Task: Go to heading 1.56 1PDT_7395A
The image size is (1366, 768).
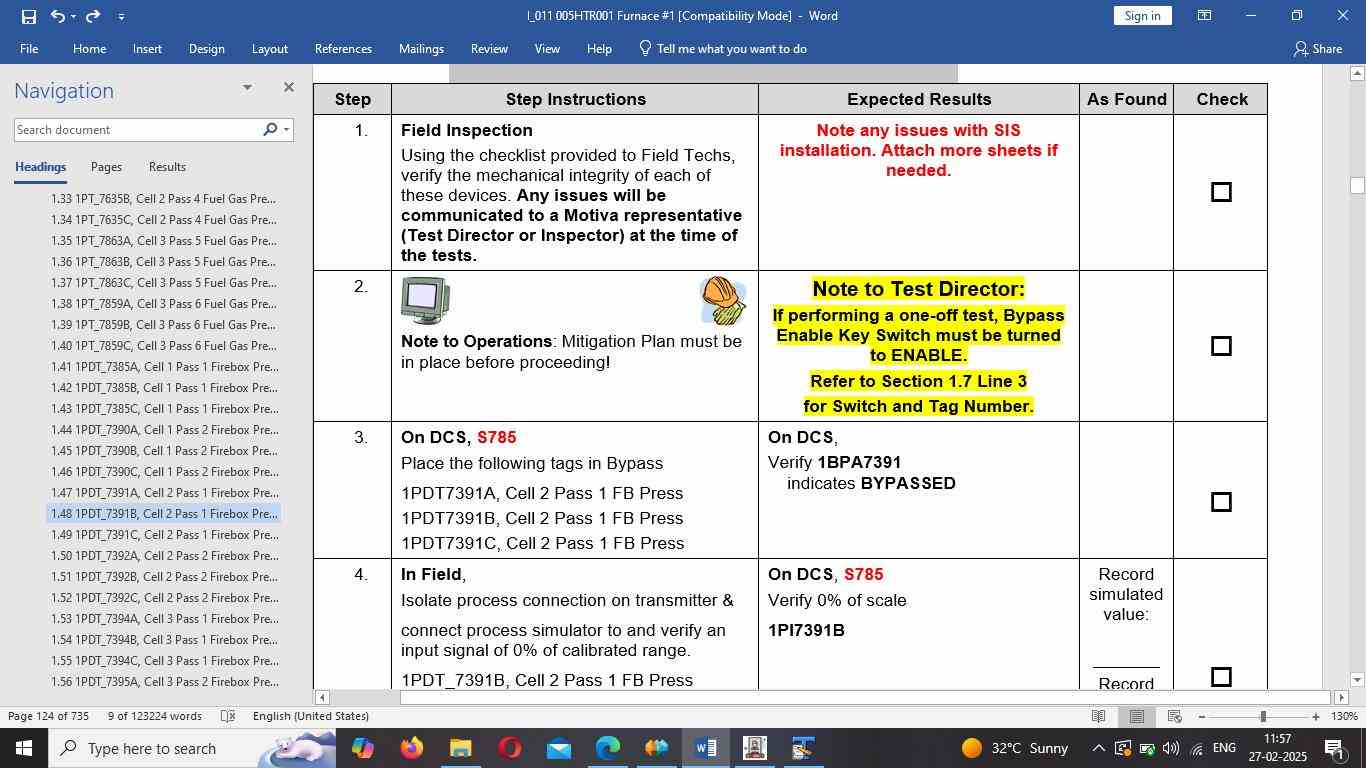Action: click(164, 682)
